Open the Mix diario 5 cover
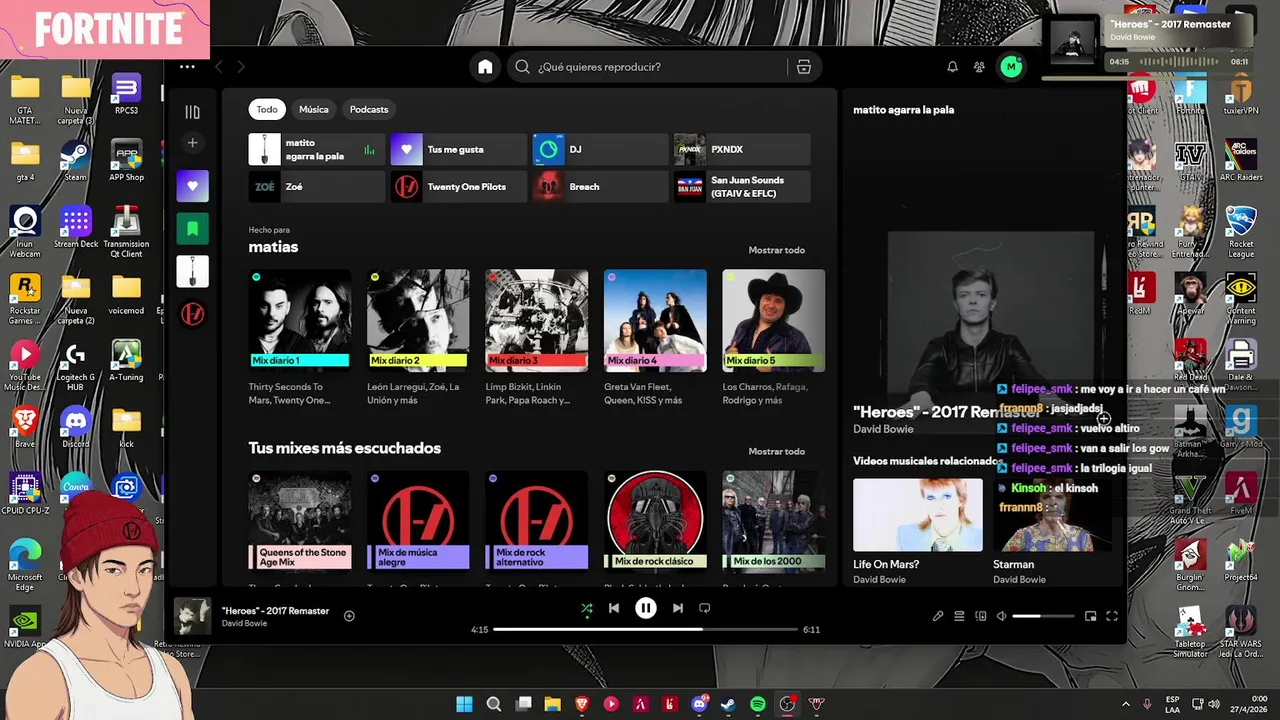Viewport: 1280px width, 720px height. (x=774, y=320)
